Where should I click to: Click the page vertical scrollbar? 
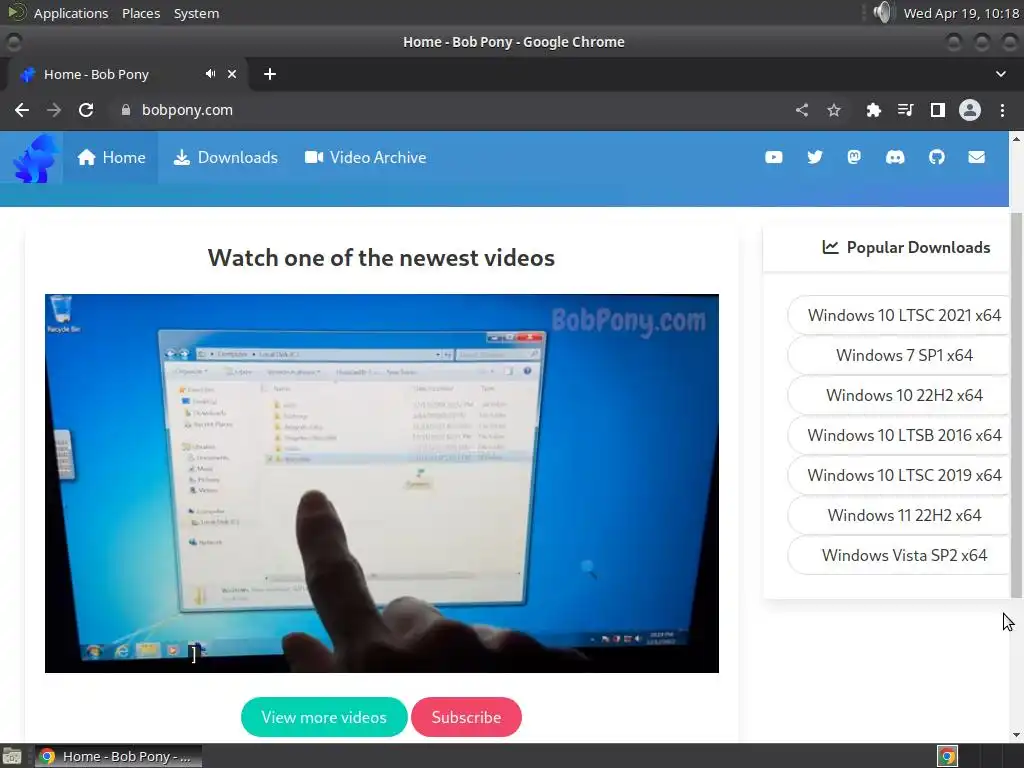click(x=1016, y=405)
